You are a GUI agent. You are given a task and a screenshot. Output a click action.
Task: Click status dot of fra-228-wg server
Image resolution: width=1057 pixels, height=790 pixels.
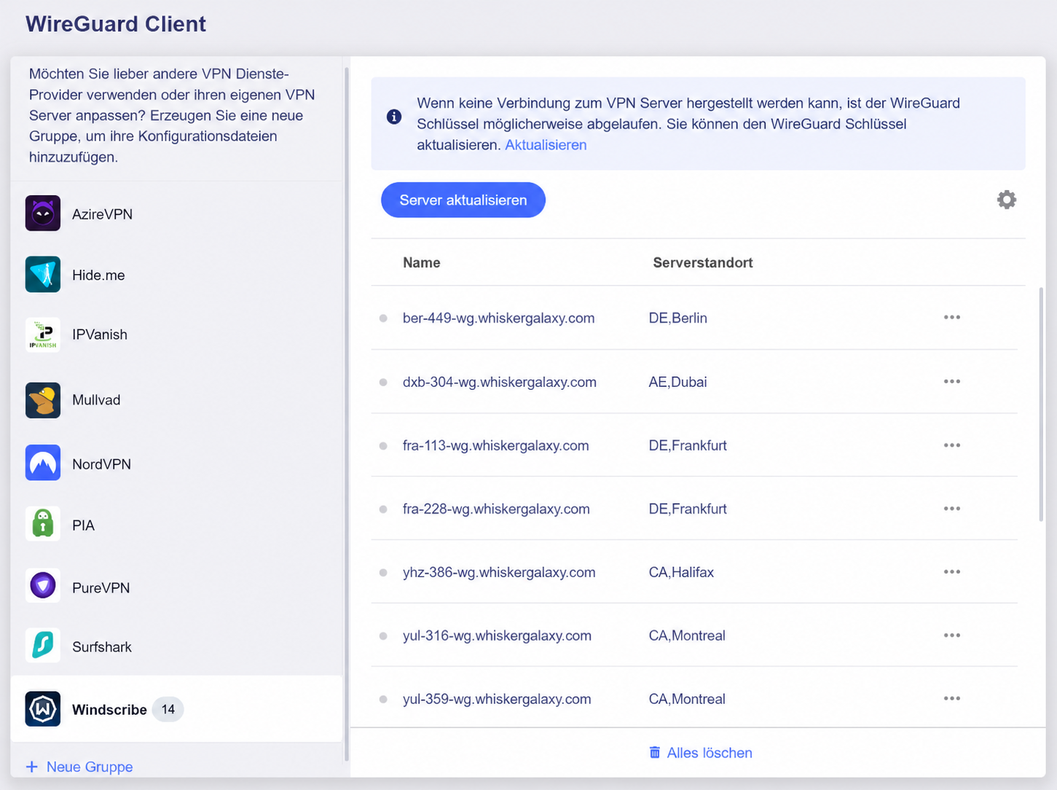click(383, 509)
